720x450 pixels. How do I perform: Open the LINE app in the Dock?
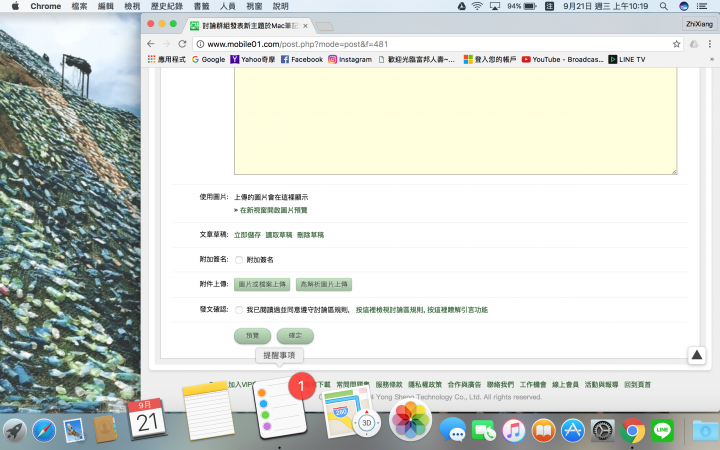pyautogui.click(x=662, y=431)
